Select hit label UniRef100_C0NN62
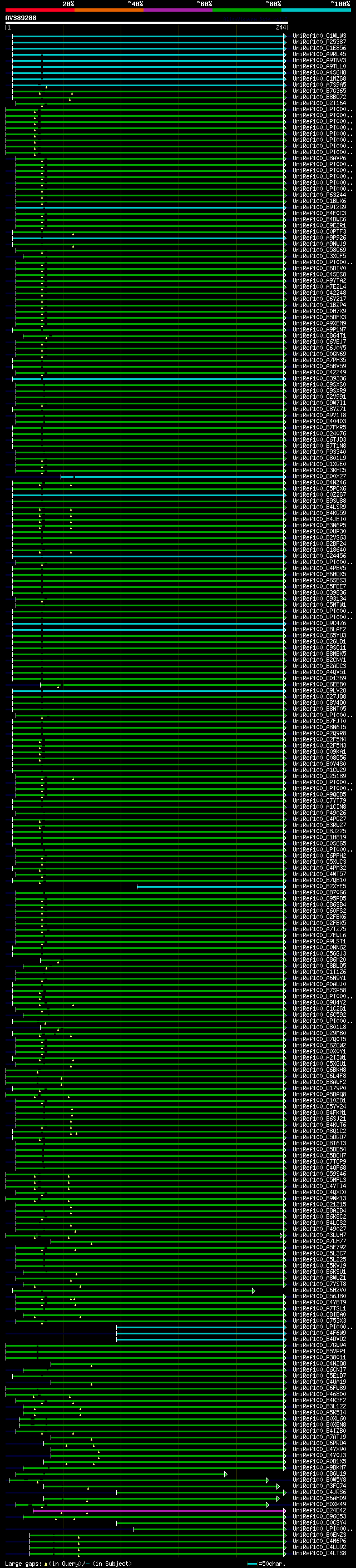The image size is (356, 1568). (x=319, y=947)
